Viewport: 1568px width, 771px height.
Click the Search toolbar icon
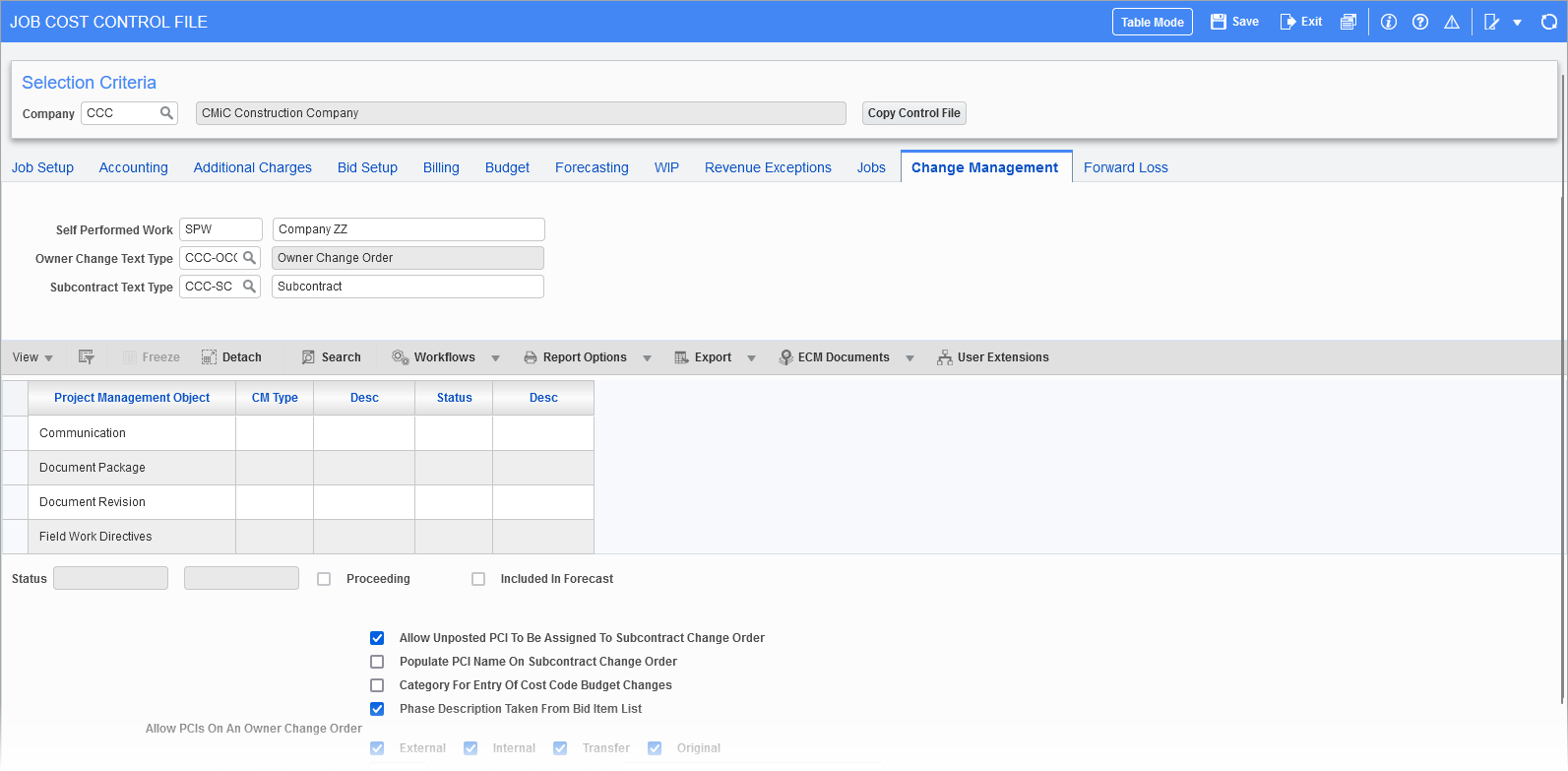pyautogui.click(x=308, y=357)
